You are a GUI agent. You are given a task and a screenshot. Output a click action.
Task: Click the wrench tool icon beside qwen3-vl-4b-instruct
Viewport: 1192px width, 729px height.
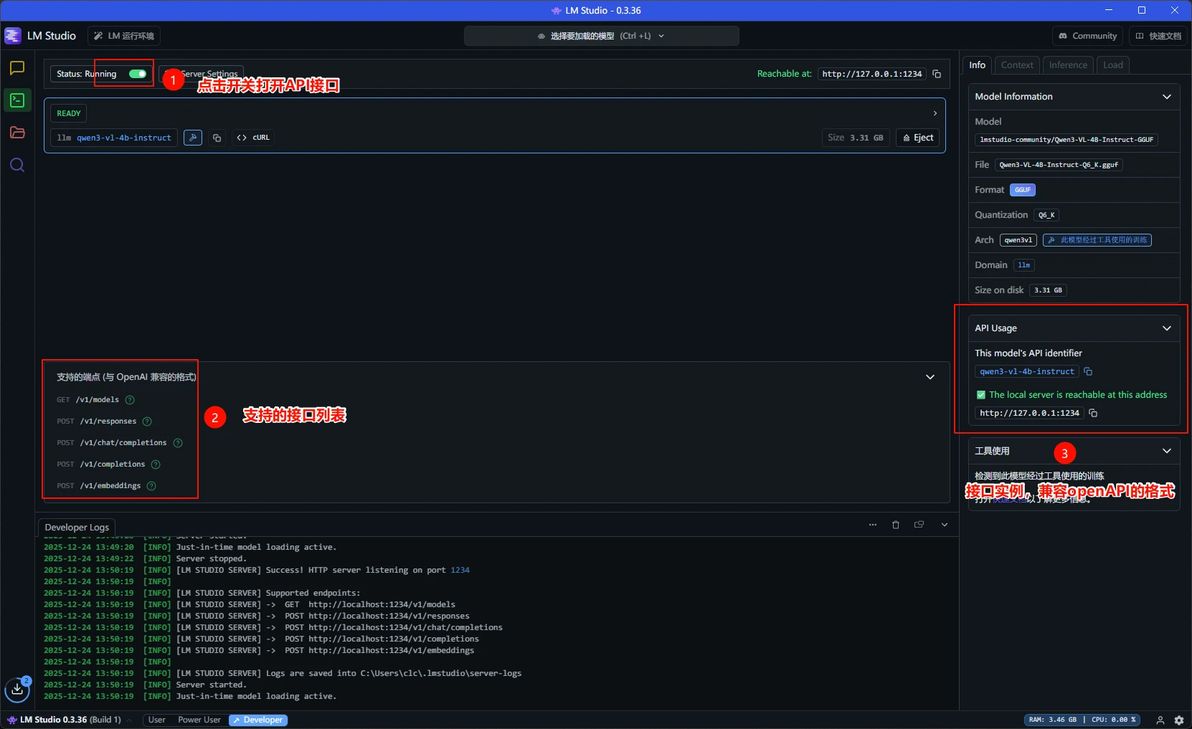(192, 138)
